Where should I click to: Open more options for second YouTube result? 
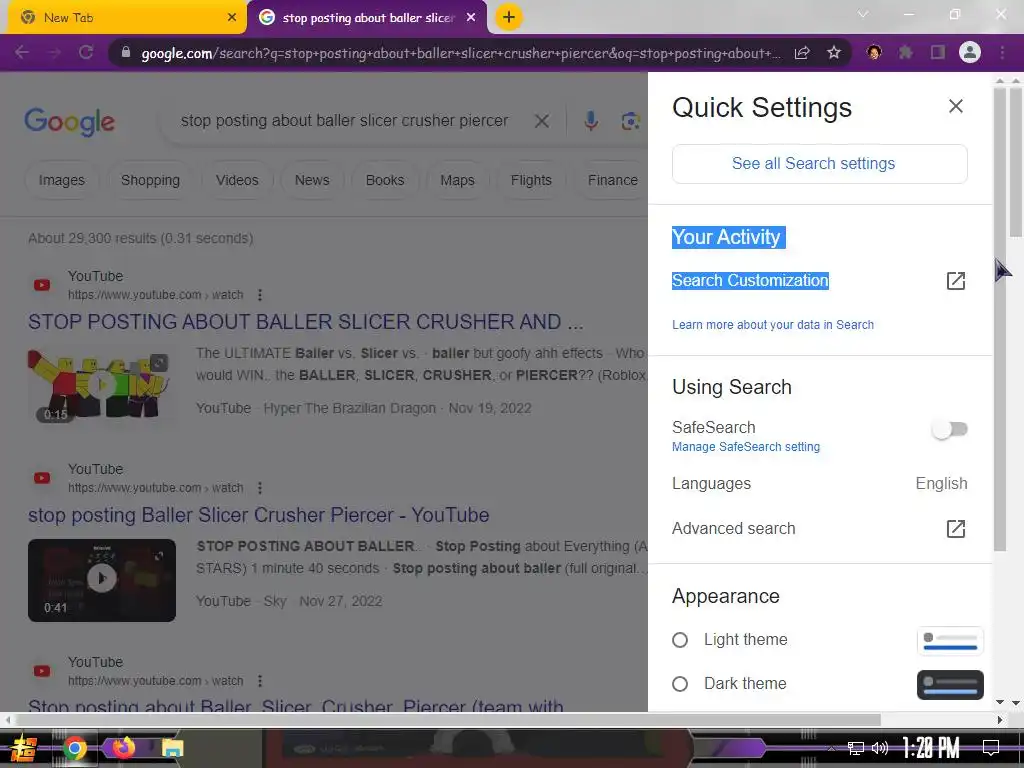point(260,488)
